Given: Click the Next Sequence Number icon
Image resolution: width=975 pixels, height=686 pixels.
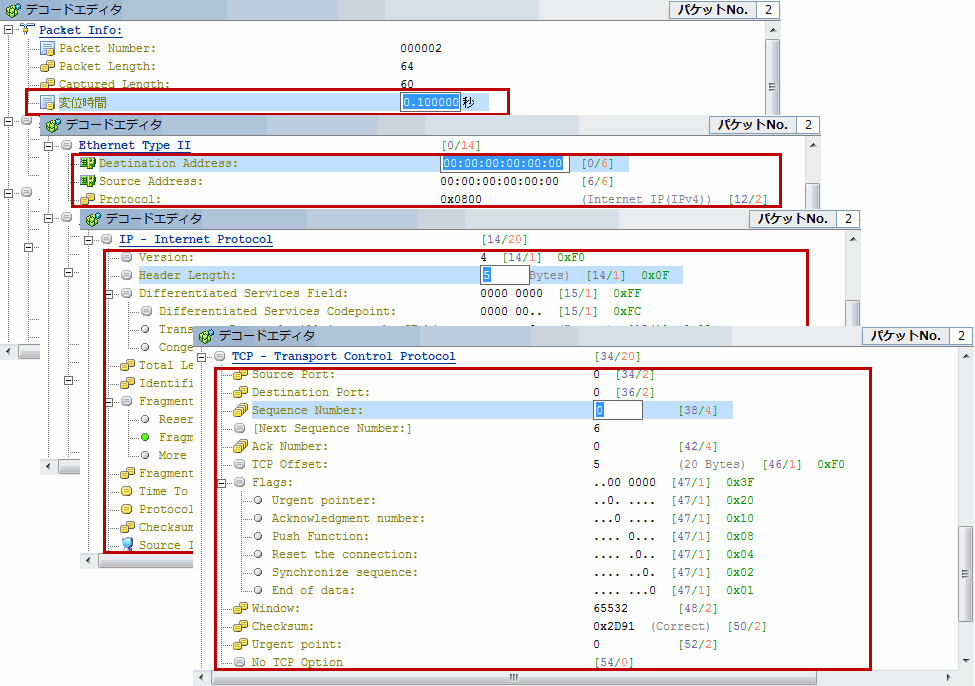Looking at the screenshot, I should click(x=240, y=429).
